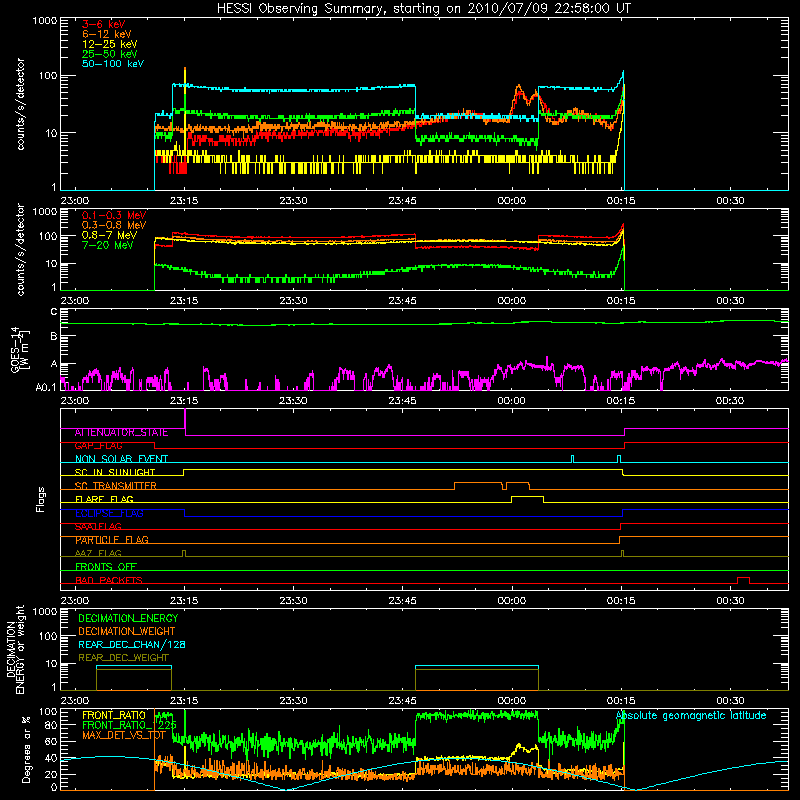This screenshot has width=800, height=800.
Task: Click the 0.3-0.8 MeV legend entry
Action: [x=114, y=225]
